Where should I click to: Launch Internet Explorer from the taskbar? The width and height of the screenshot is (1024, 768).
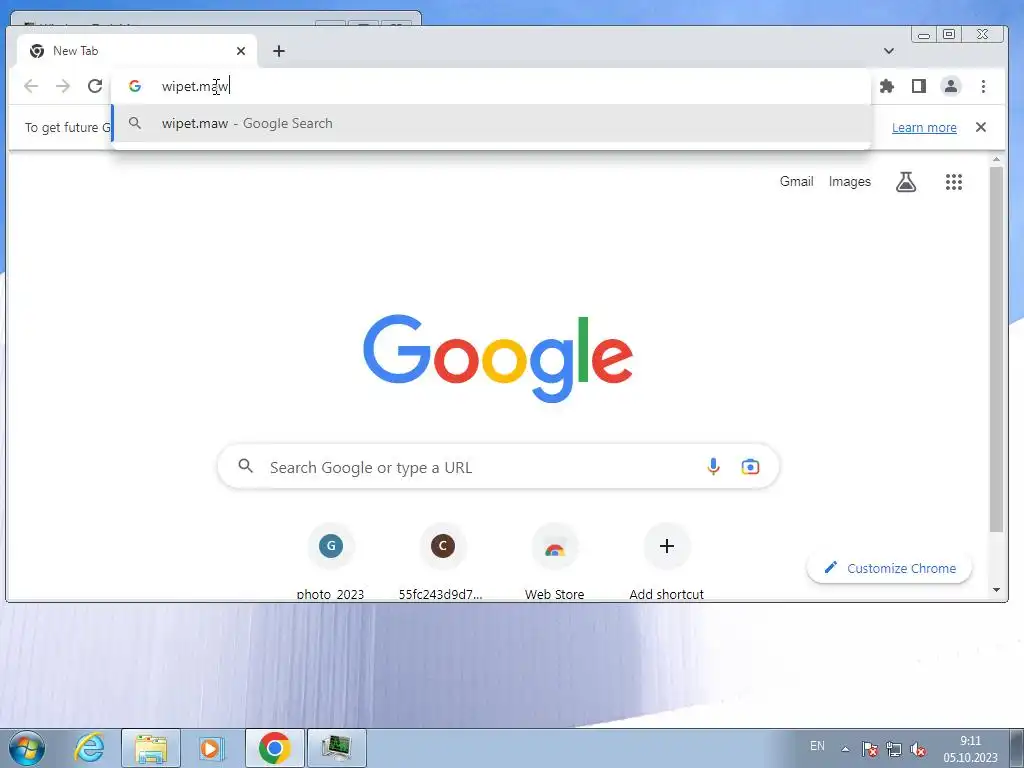[89, 748]
